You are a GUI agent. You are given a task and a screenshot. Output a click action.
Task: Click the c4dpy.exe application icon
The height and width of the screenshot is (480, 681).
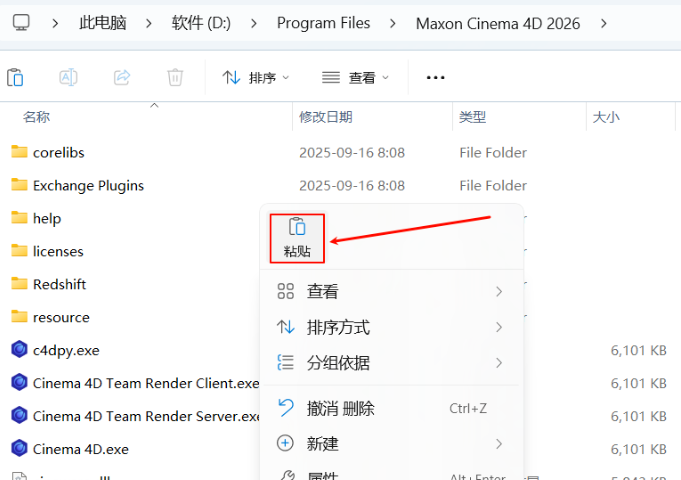(x=19, y=349)
